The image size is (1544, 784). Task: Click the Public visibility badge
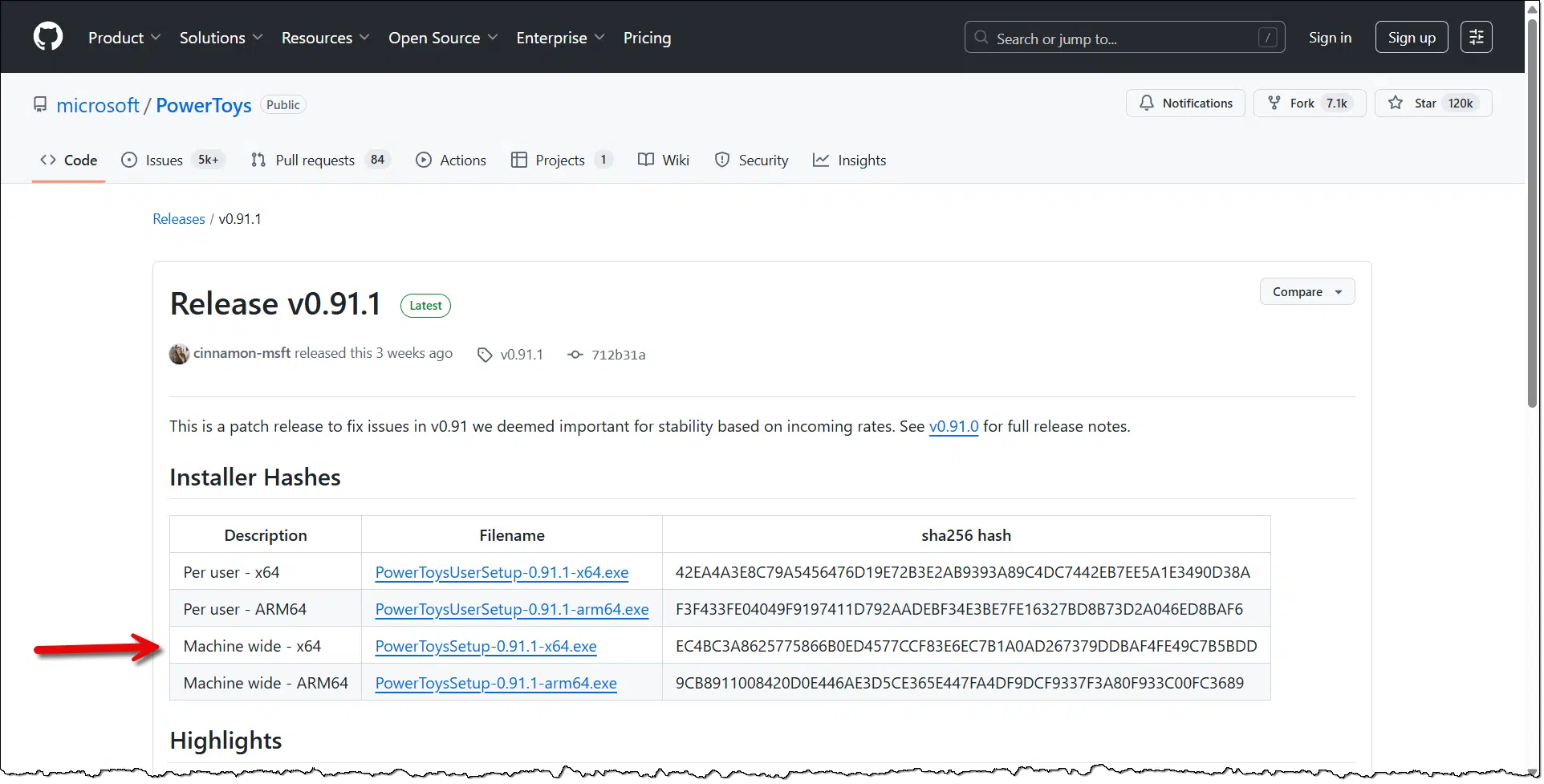pyautogui.click(x=282, y=105)
